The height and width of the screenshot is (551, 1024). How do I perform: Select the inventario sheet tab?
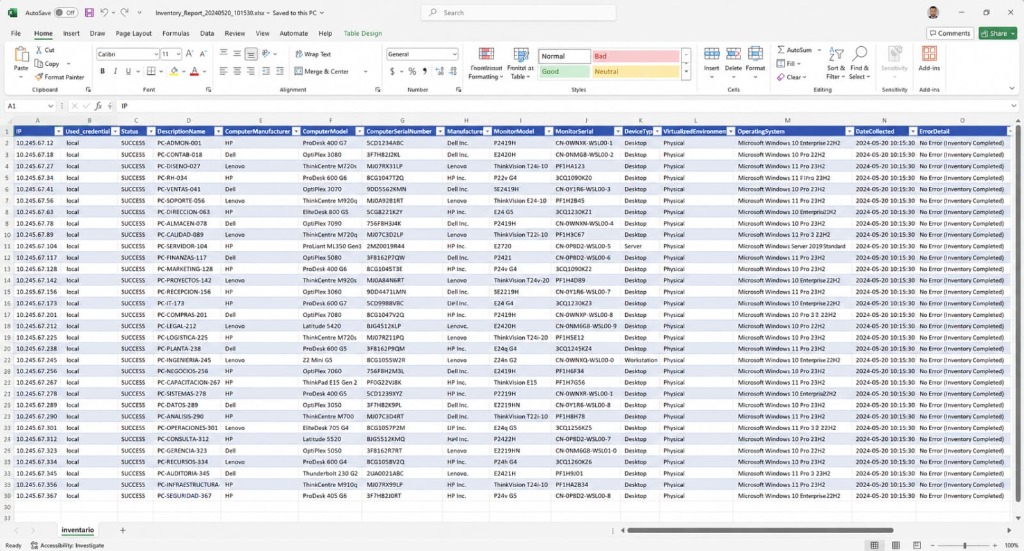(x=78, y=530)
